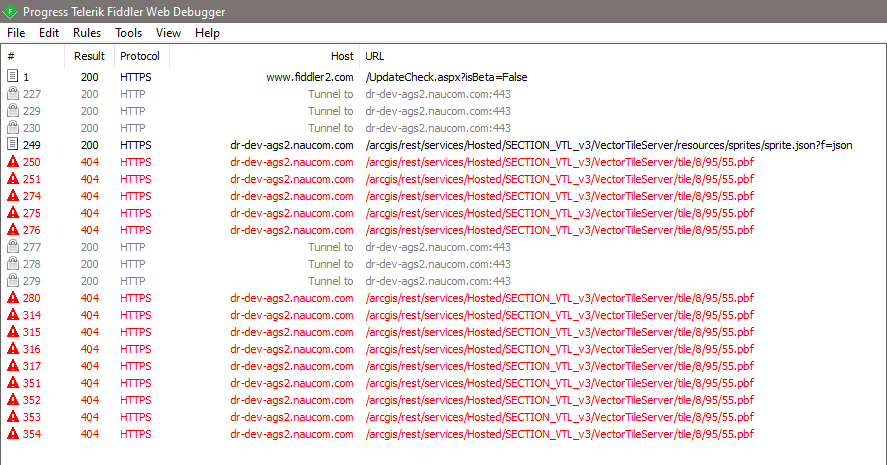This screenshot has height=465, width=887.
Task: Open the File menu
Action: [16, 33]
